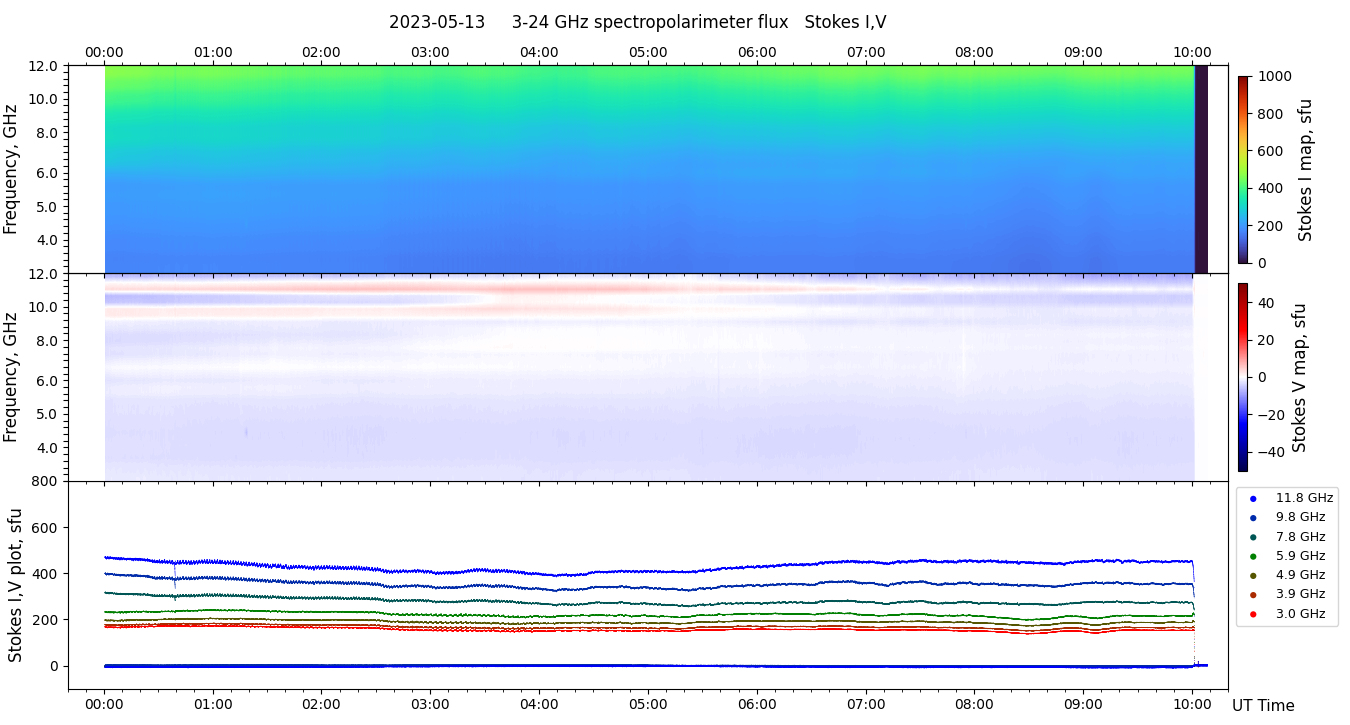Image resolution: width=1350 pixels, height=725 pixels.
Task: Click the red 3.0 GHz legend marker
Action: [1253, 614]
